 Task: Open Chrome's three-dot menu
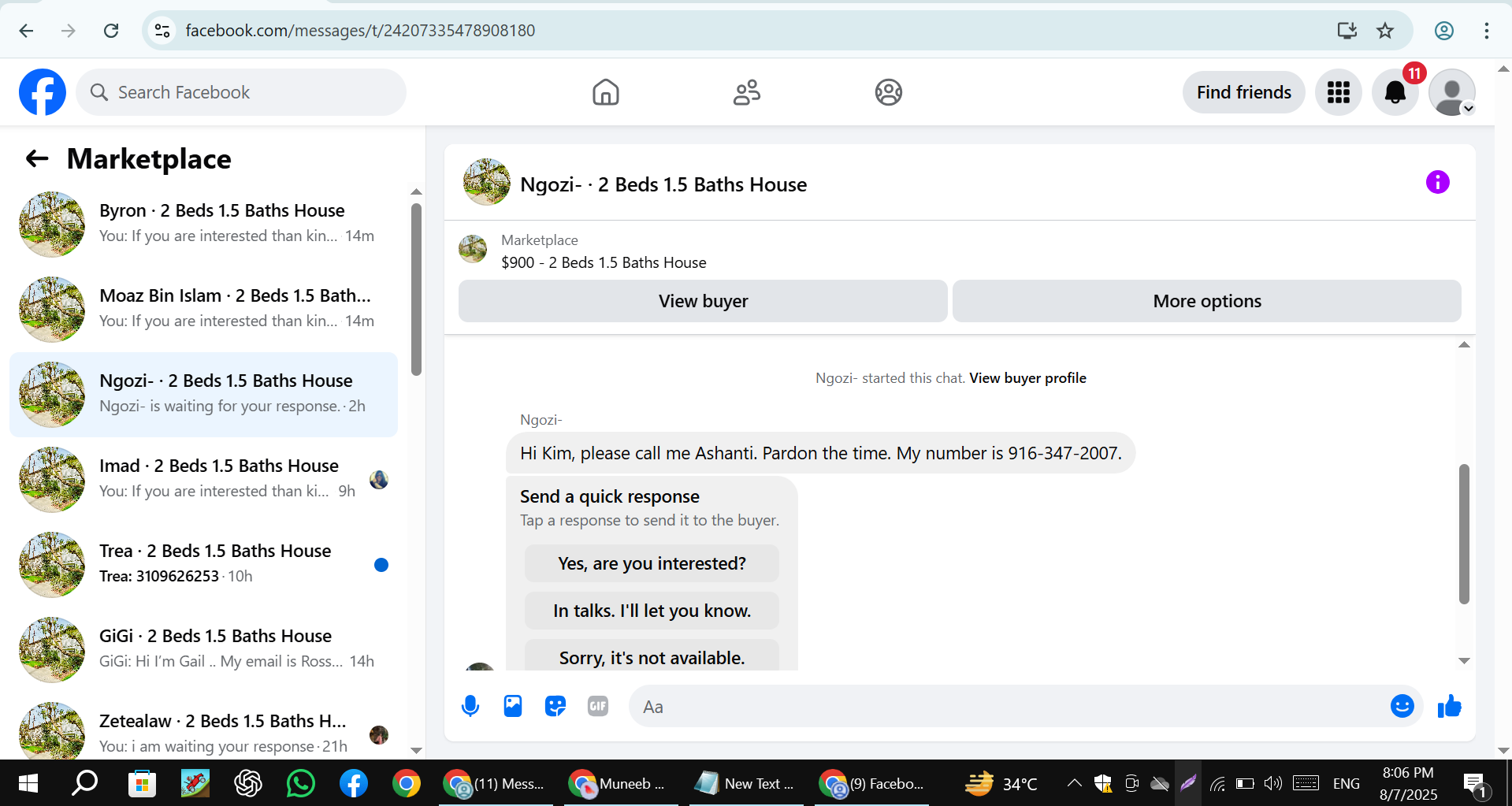(1486, 30)
